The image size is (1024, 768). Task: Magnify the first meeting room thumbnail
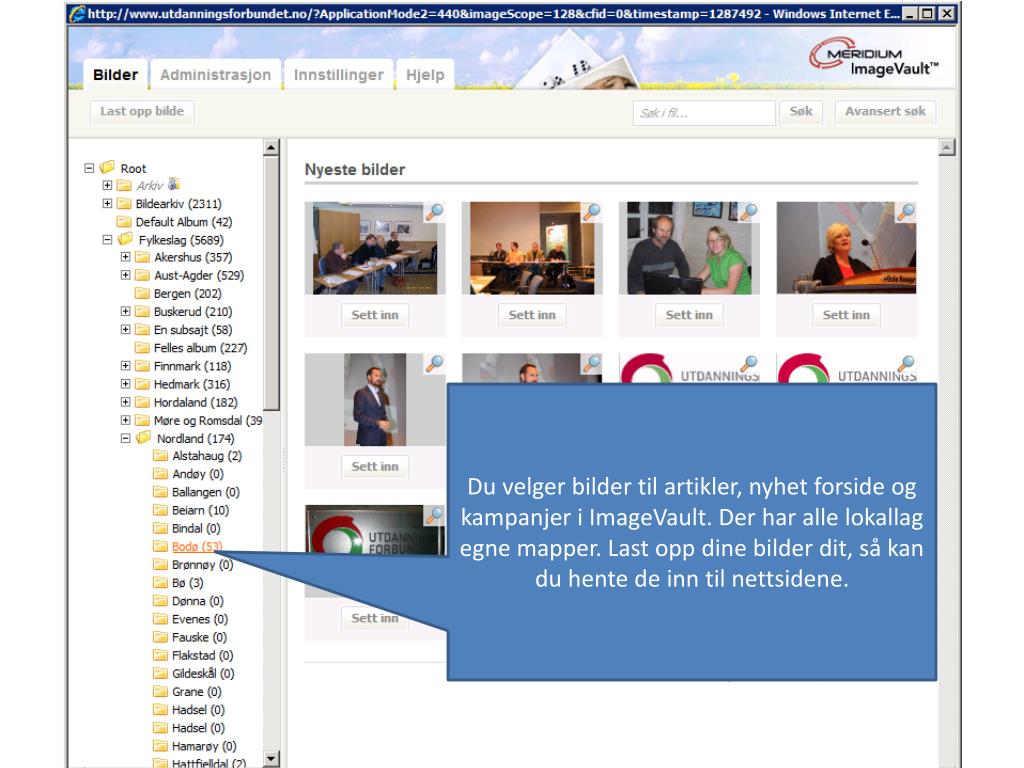click(x=434, y=212)
